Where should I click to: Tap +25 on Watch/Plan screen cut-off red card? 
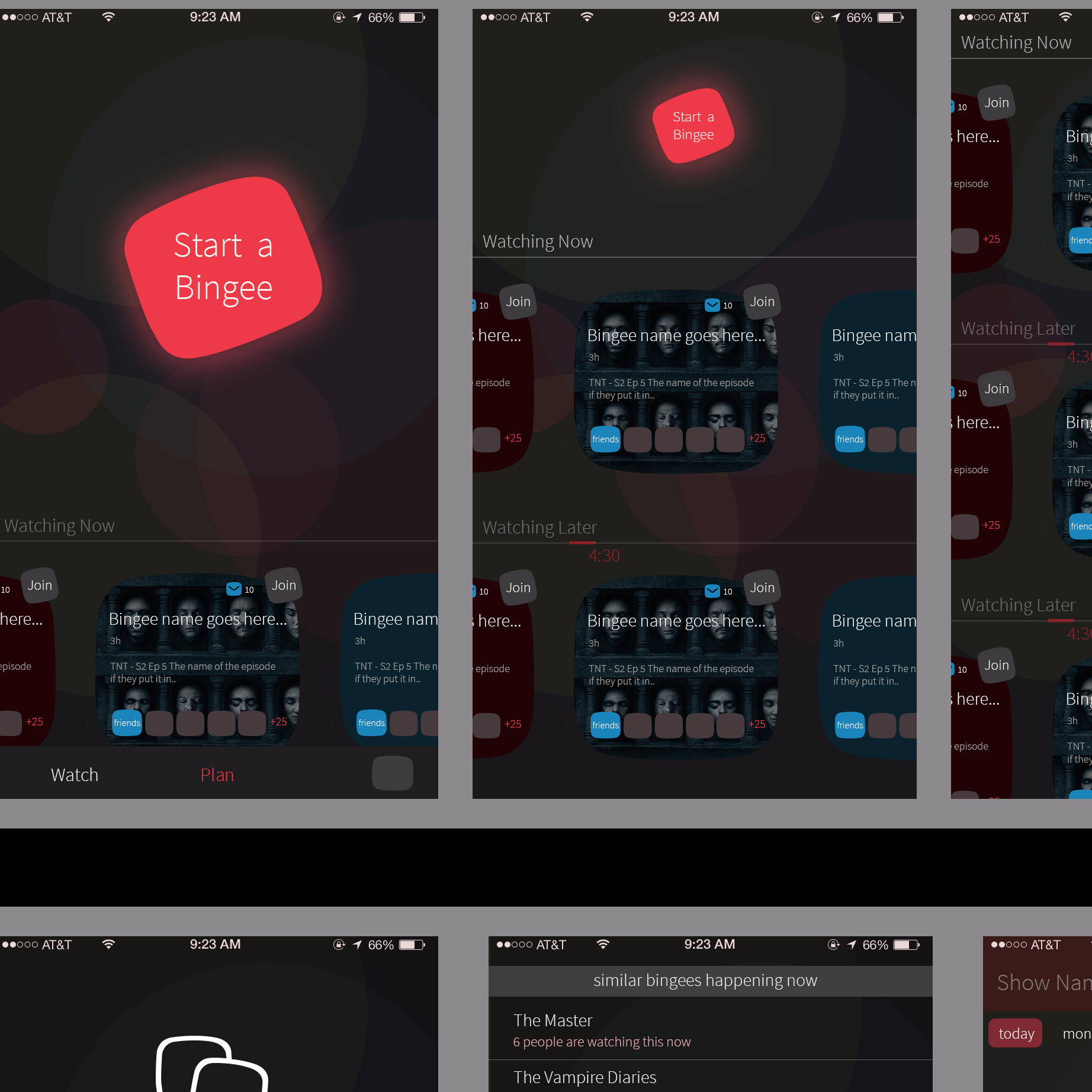pyautogui.click(x=34, y=722)
